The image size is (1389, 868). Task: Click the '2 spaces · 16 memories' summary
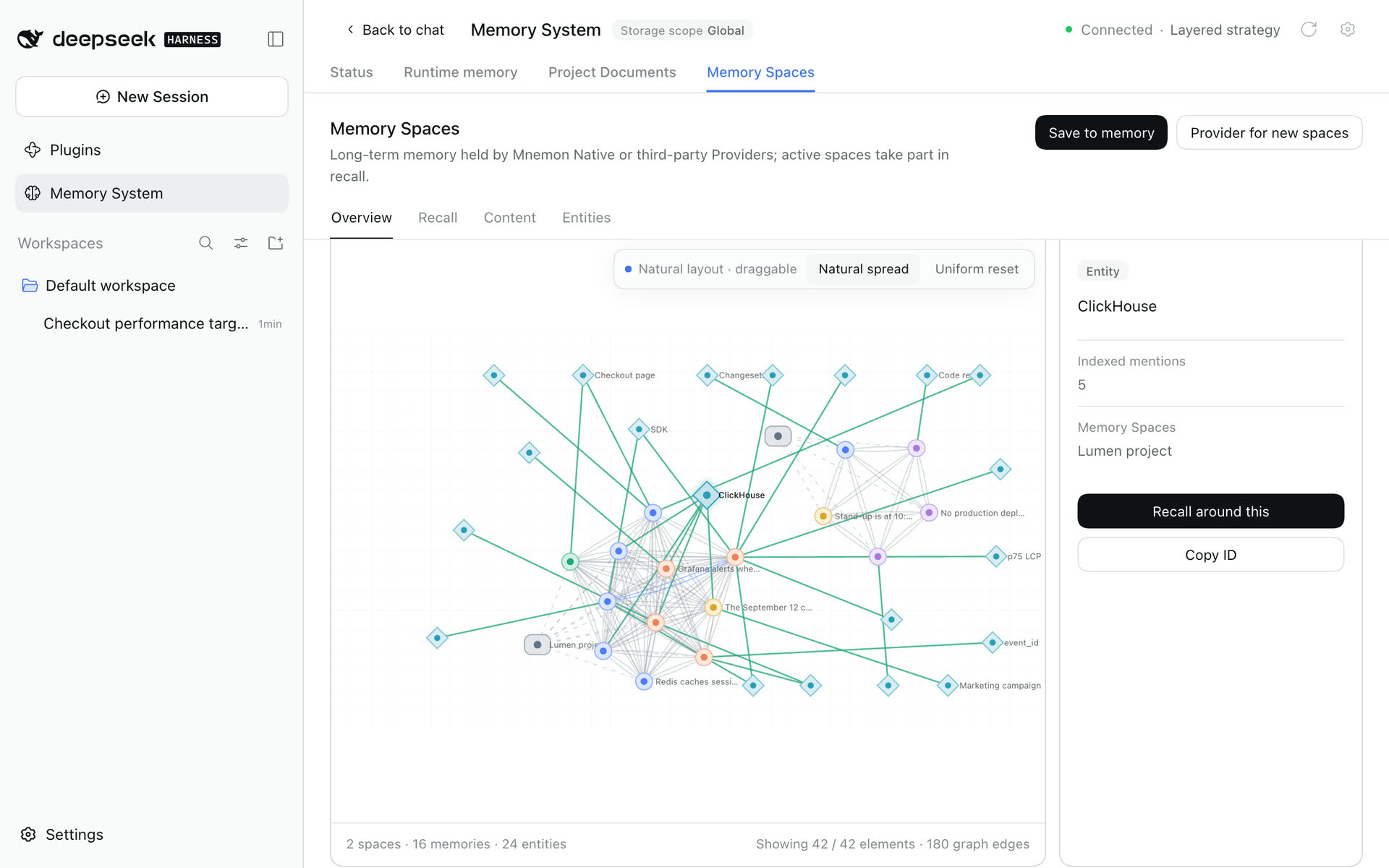pyautogui.click(x=456, y=844)
